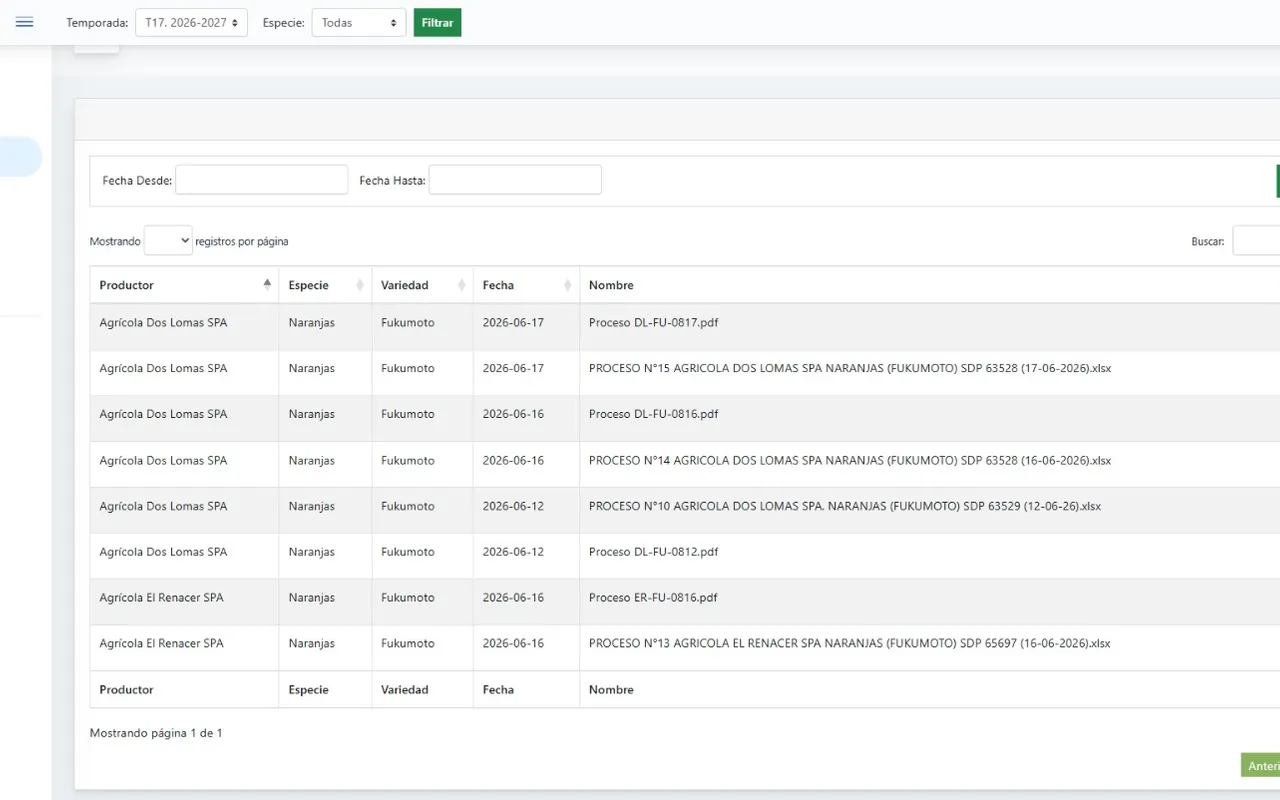Open the registros por página dropdown
Screen dimensions: 1280x800
[x=168, y=241]
